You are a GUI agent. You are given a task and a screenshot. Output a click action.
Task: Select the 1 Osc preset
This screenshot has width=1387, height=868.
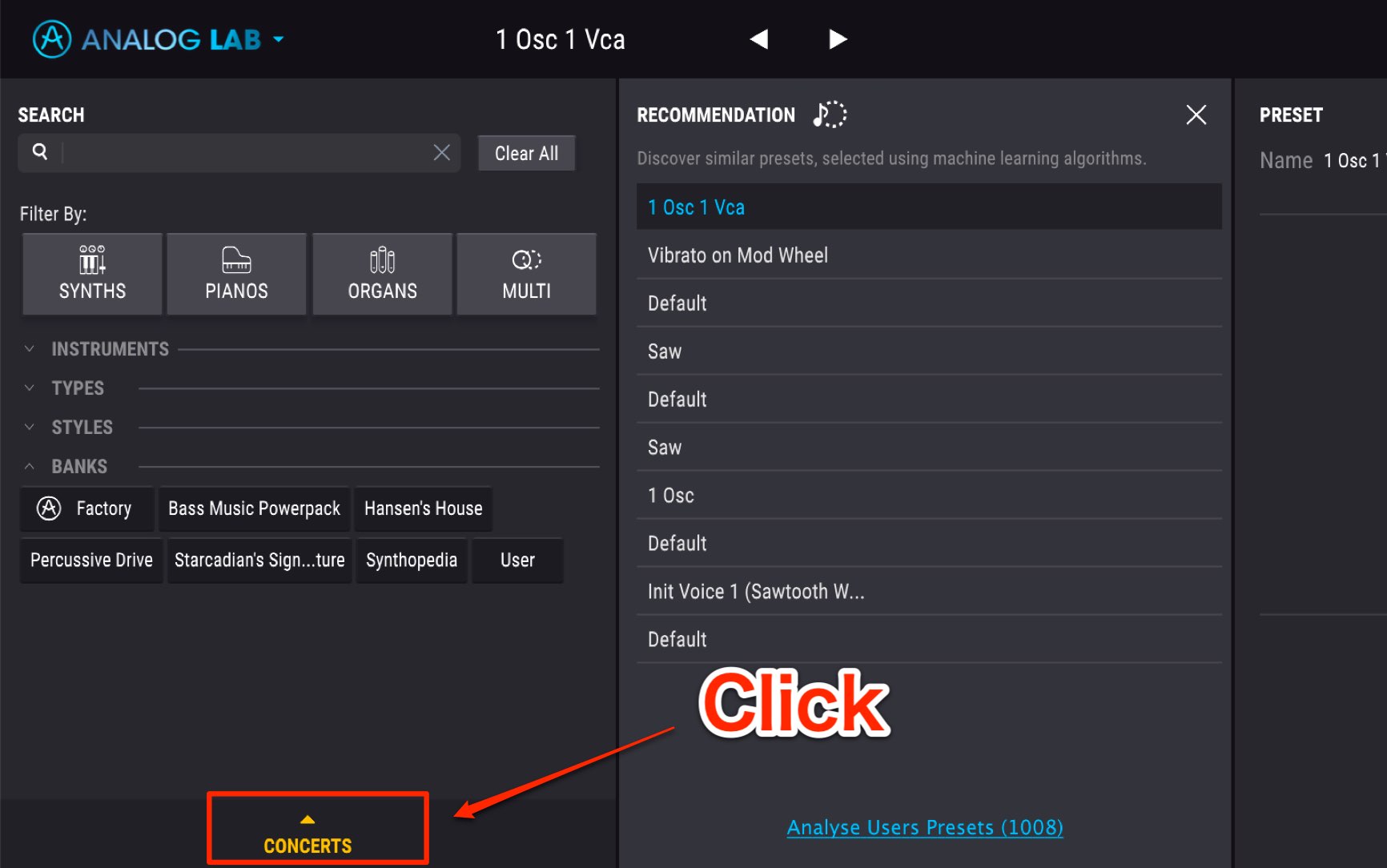tap(929, 496)
